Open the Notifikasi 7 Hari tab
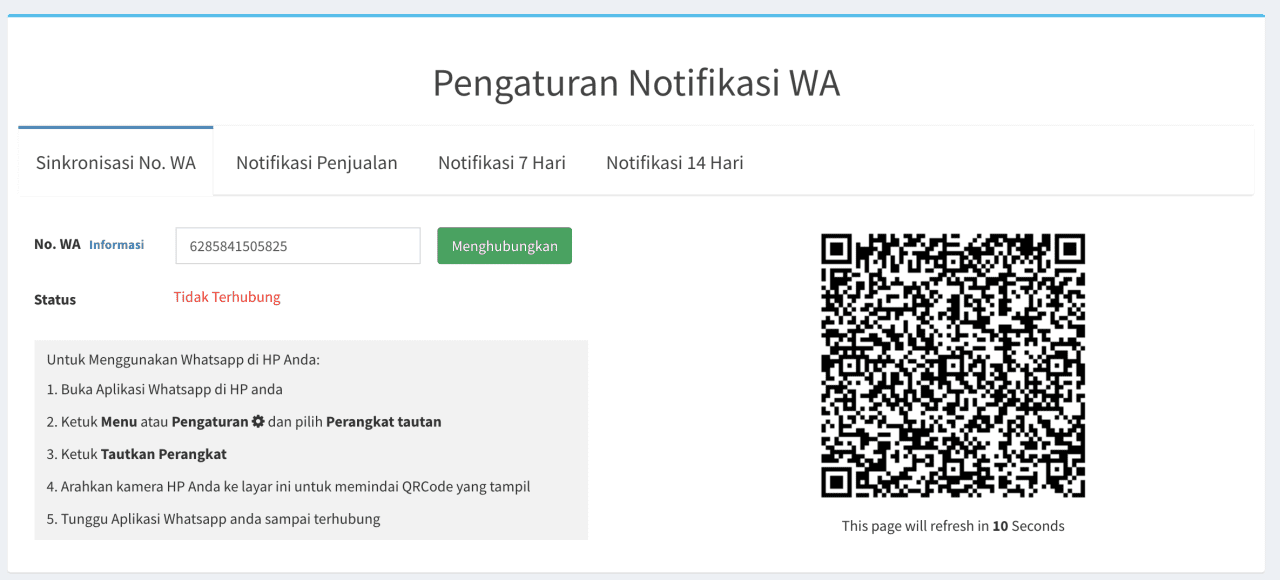Image resolution: width=1280 pixels, height=580 pixels. (x=502, y=162)
